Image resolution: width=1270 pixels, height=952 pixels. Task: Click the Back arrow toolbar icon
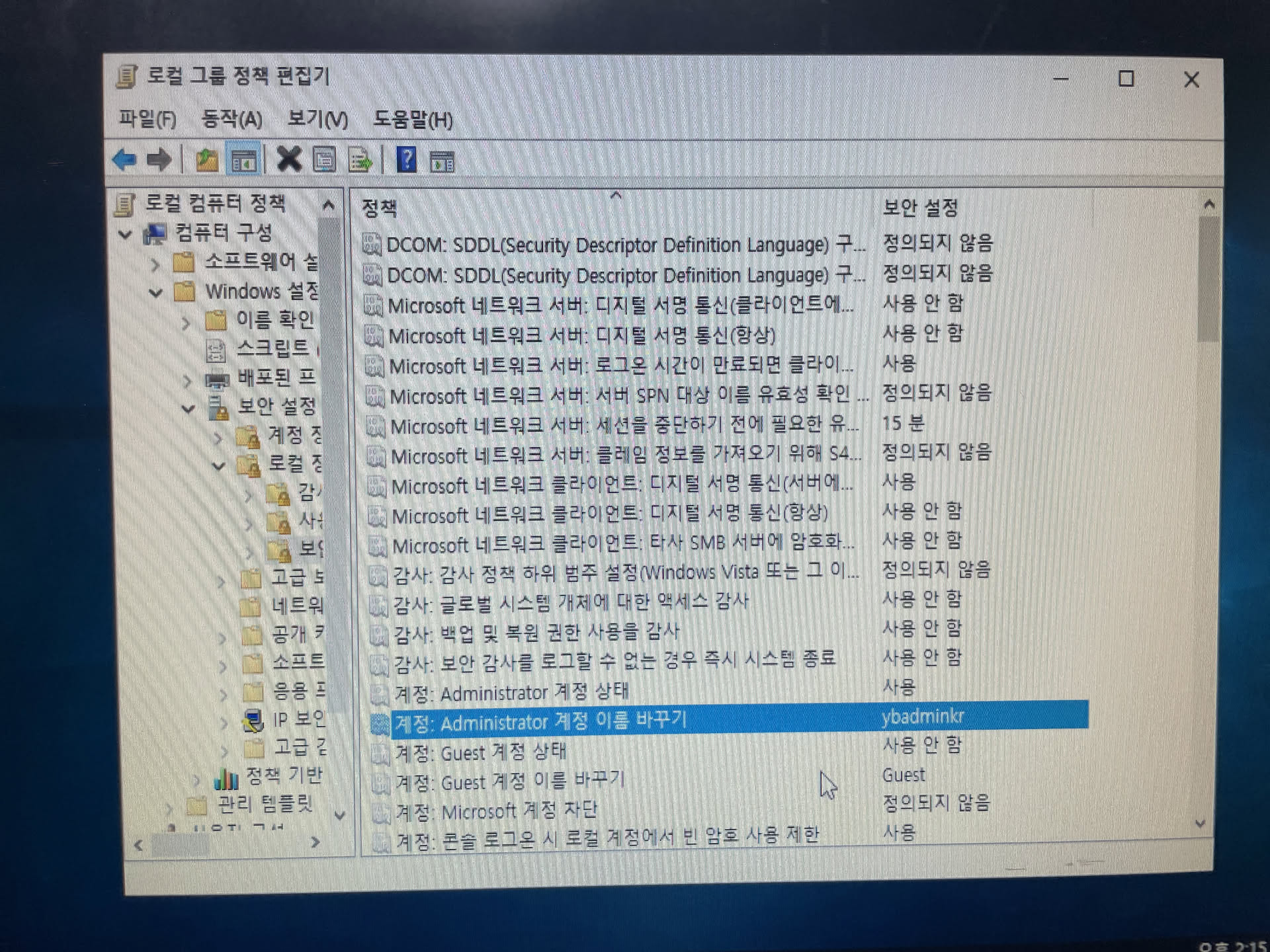[124, 160]
